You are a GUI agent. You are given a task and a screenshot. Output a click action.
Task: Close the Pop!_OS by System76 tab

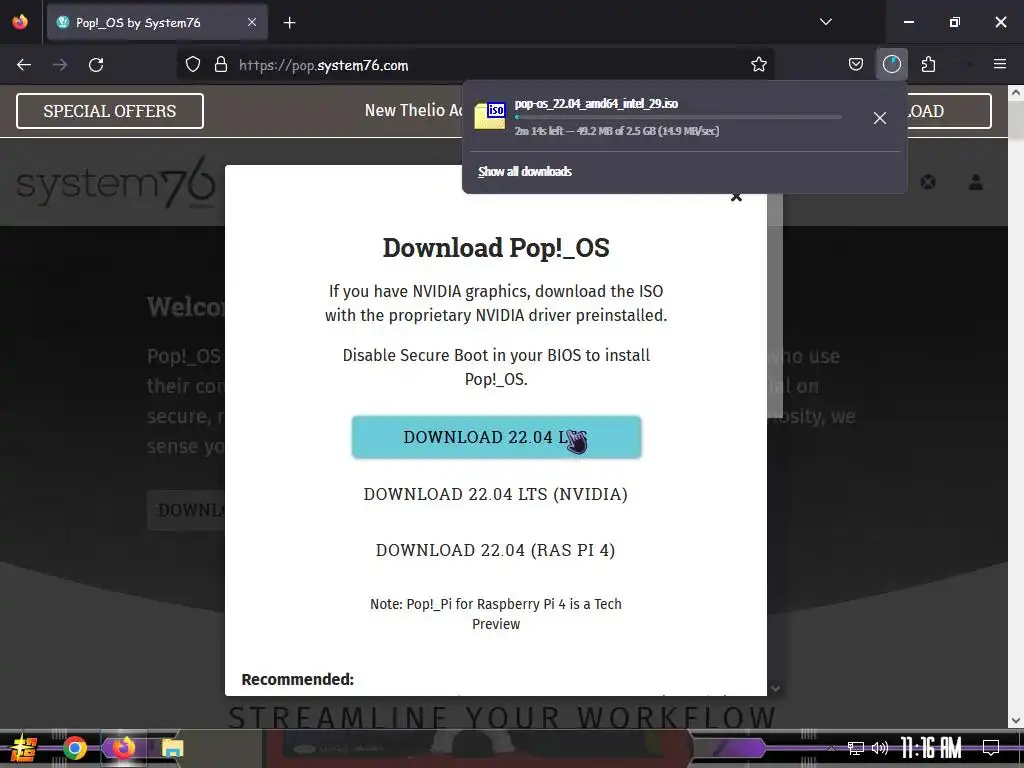pos(252,22)
